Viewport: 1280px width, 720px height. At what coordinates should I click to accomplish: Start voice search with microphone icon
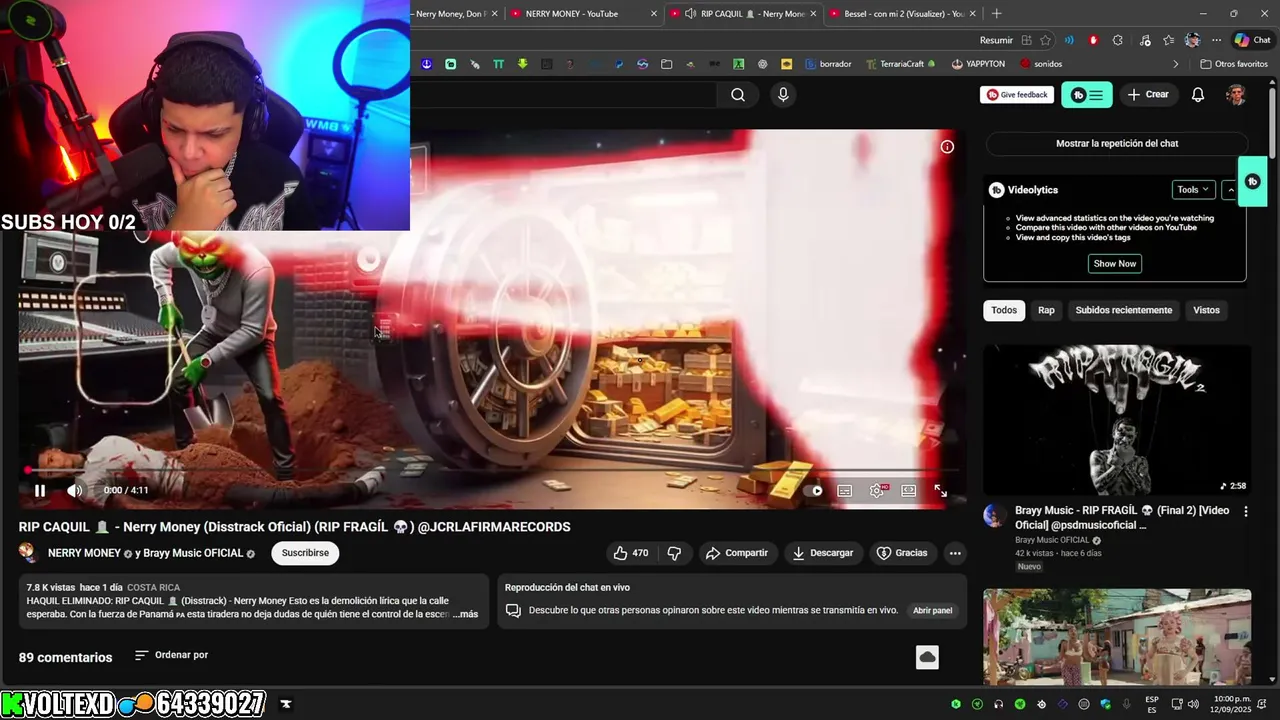coord(783,95)
